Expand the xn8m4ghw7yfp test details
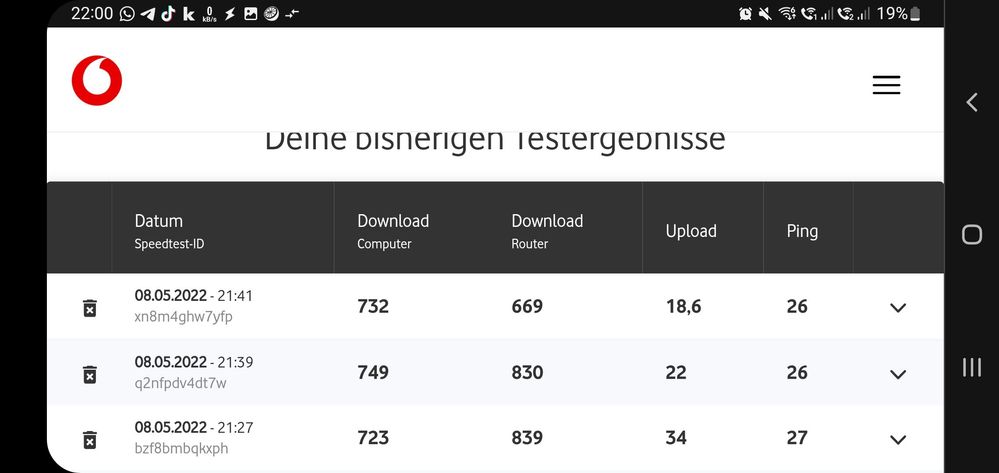The image size is (999, 473). (897, 307)
